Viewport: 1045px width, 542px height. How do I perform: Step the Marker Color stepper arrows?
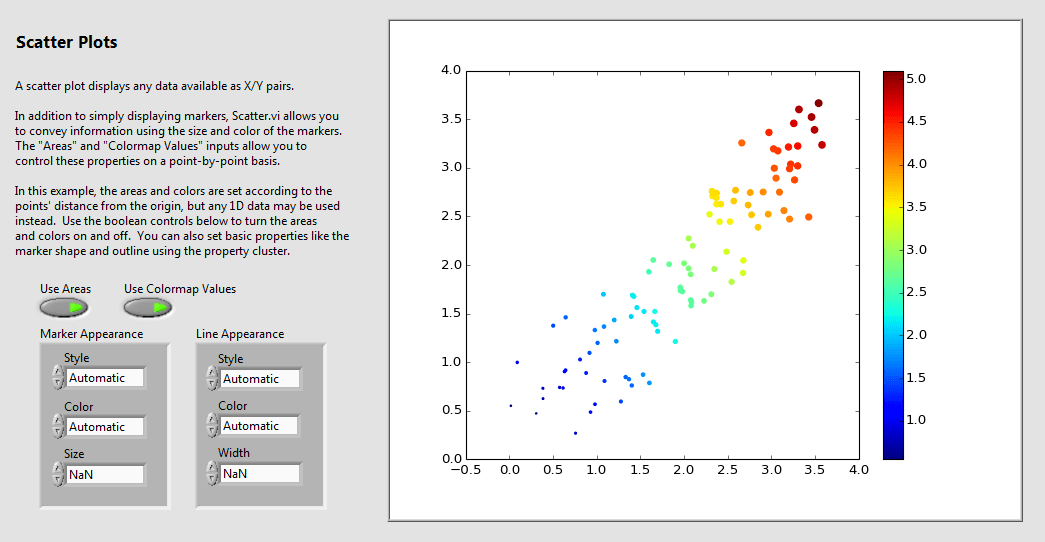[x=58, y=426]
